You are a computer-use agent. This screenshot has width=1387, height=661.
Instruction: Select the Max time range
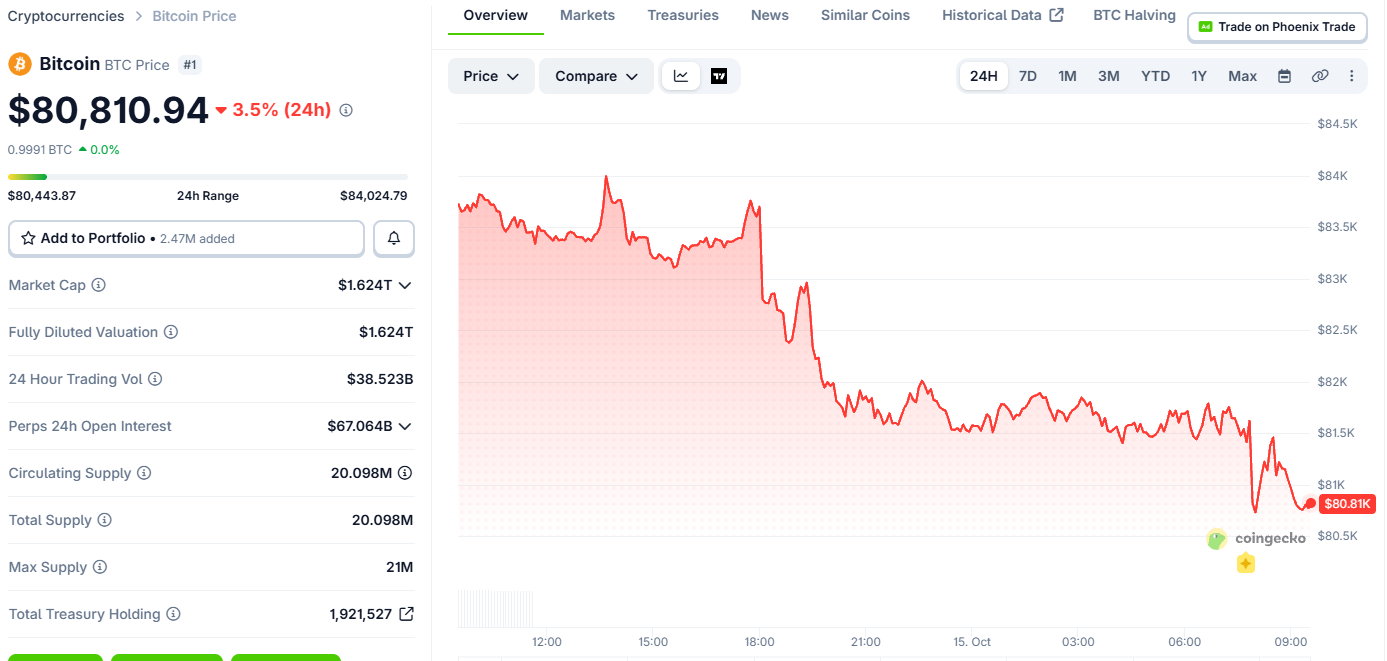coord(1242,76)
